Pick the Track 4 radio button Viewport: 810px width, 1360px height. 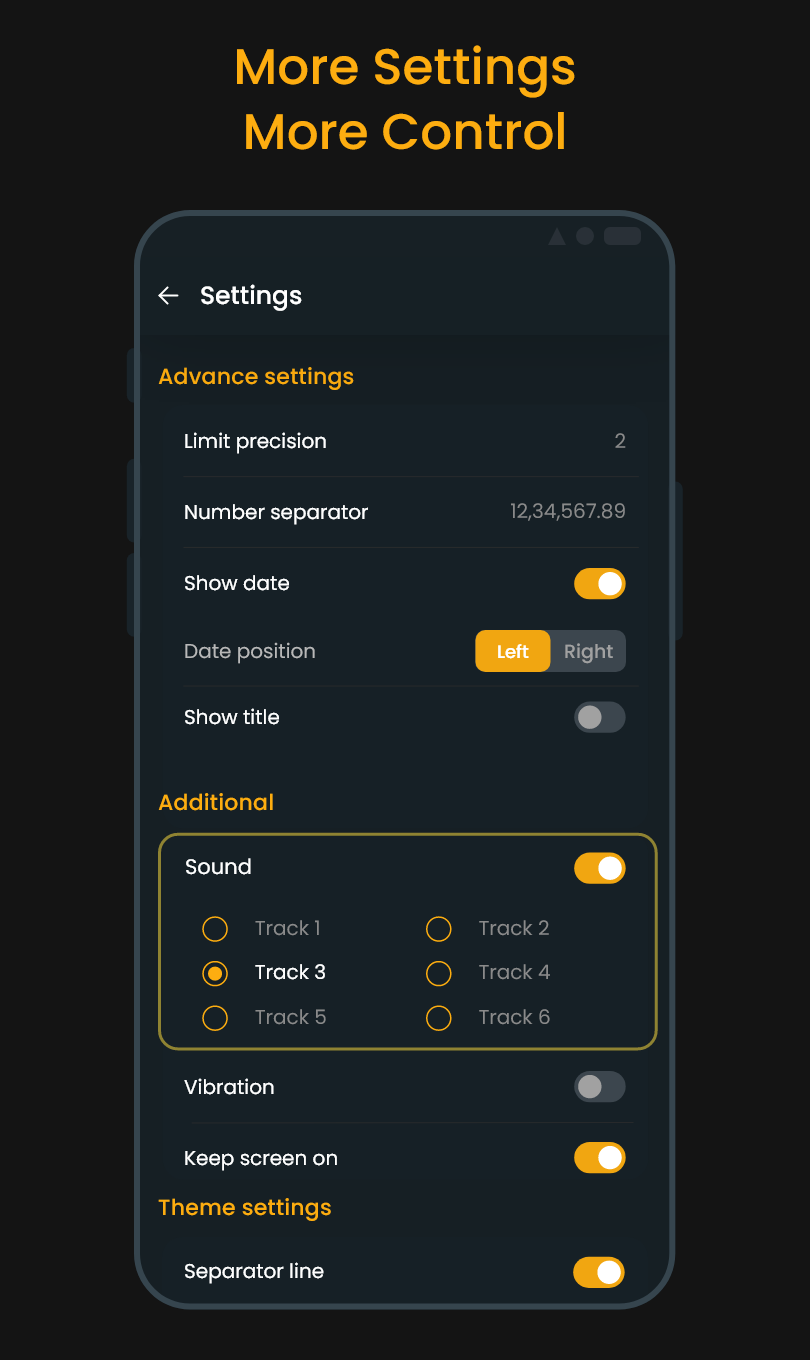(438, 973)
